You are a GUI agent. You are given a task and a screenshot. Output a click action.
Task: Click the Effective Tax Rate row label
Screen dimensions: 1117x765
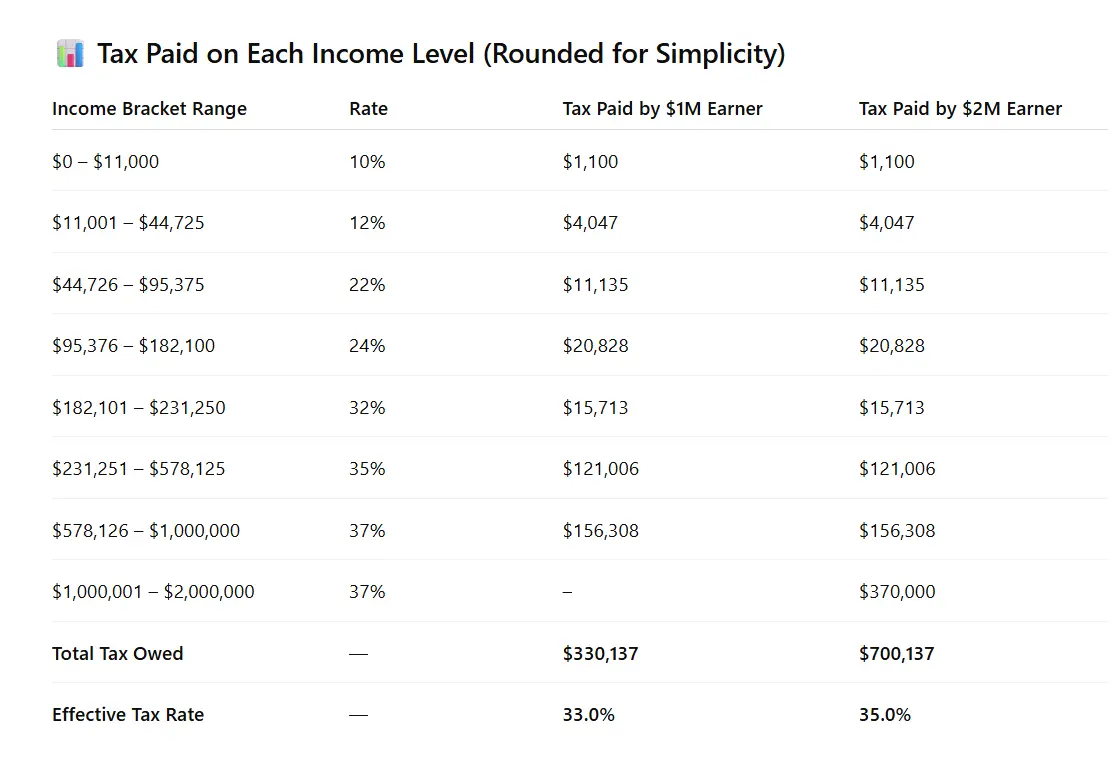(x=128, y=715)
